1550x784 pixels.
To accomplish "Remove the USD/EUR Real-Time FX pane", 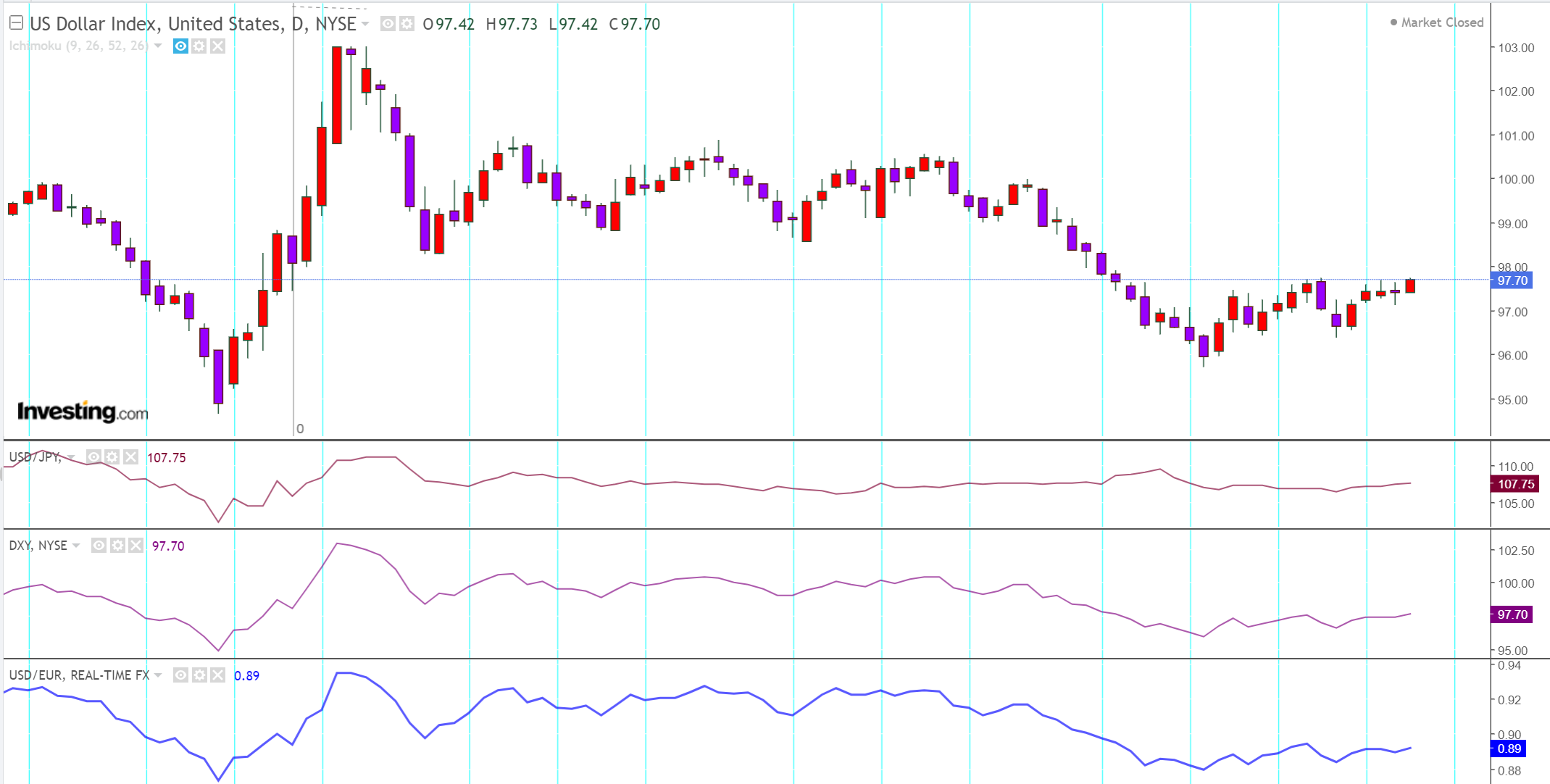I will pos(217,675).
